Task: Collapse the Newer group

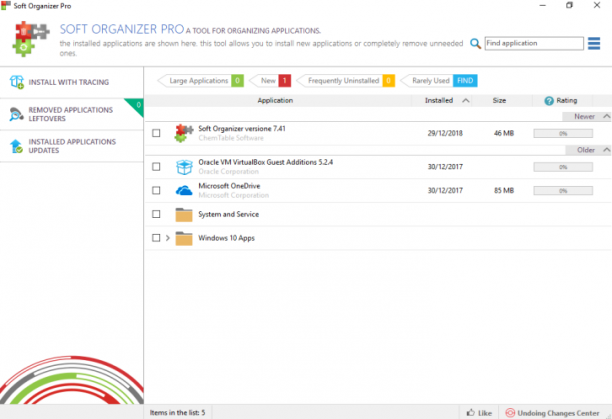Action: pos(607,116)
